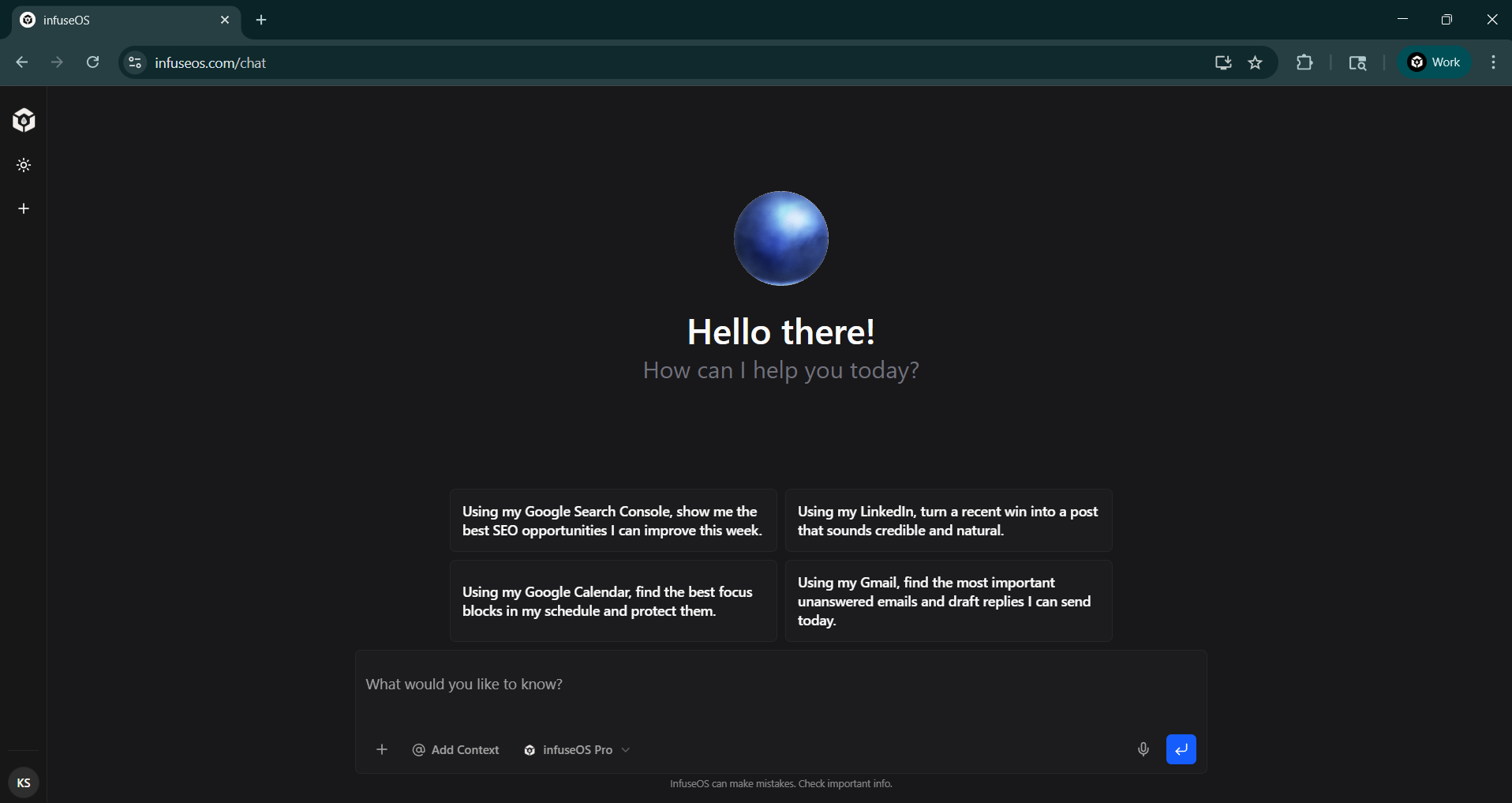Click the Add Context button
1512x803 pixels.
click(456, 749)
